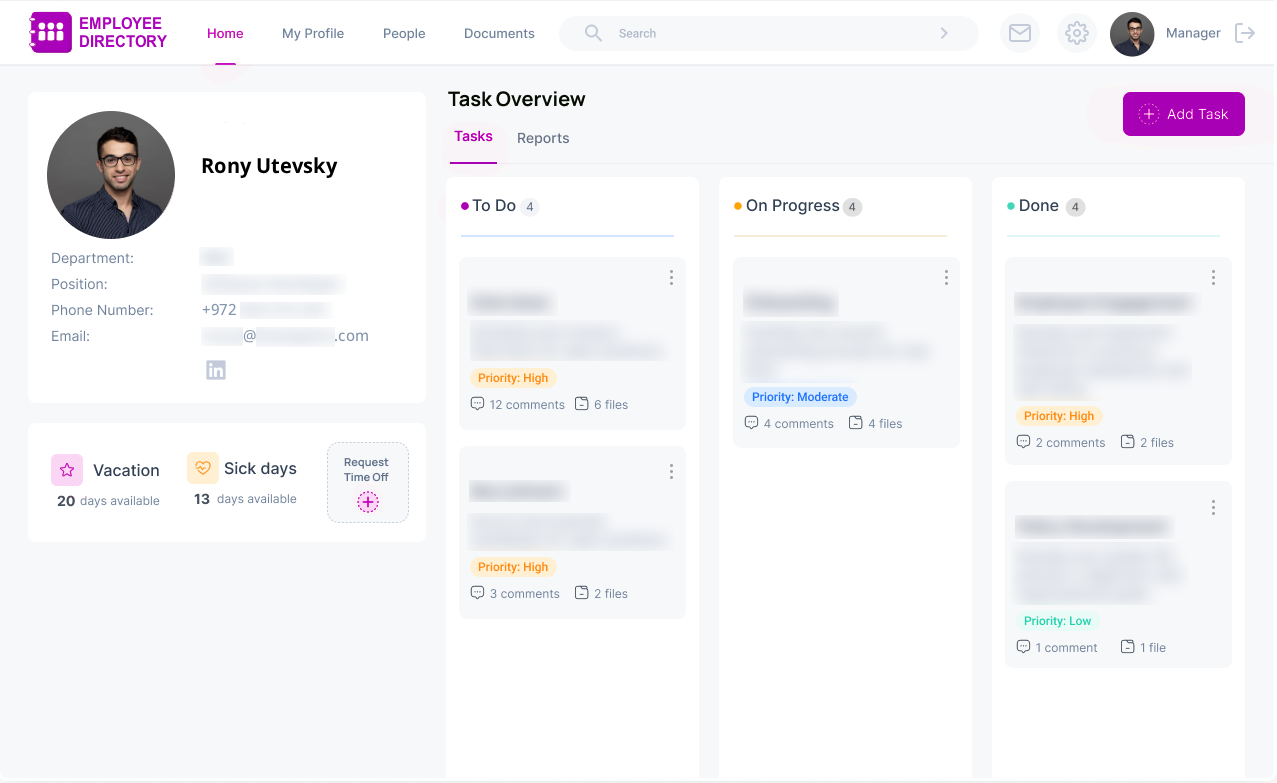Click the files icon showing 6 files
This screenshot has width=1277, height=783.
click(582, 404)
